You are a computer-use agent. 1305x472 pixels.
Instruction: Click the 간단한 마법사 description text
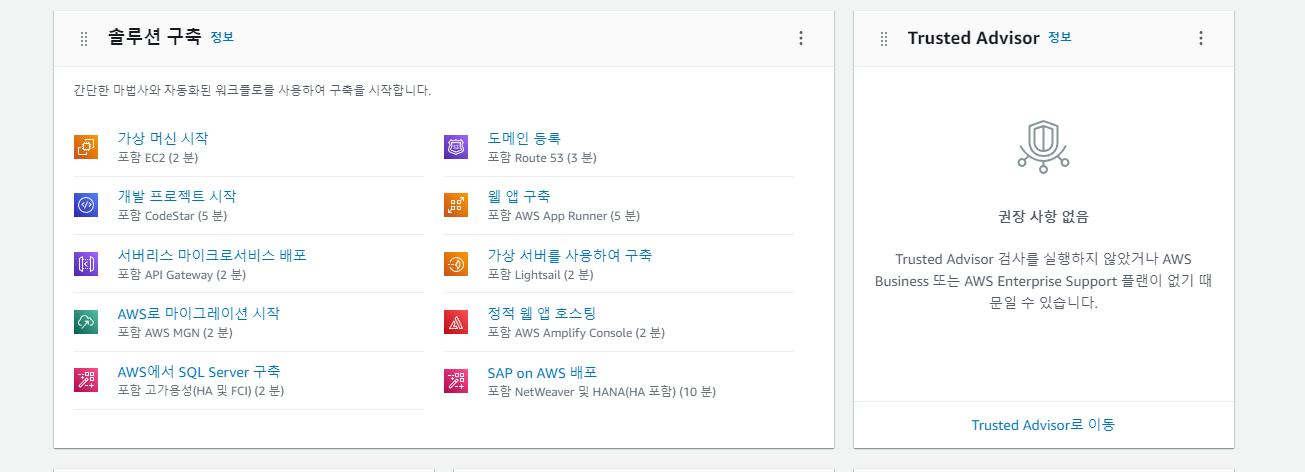[x=252, y=90]
